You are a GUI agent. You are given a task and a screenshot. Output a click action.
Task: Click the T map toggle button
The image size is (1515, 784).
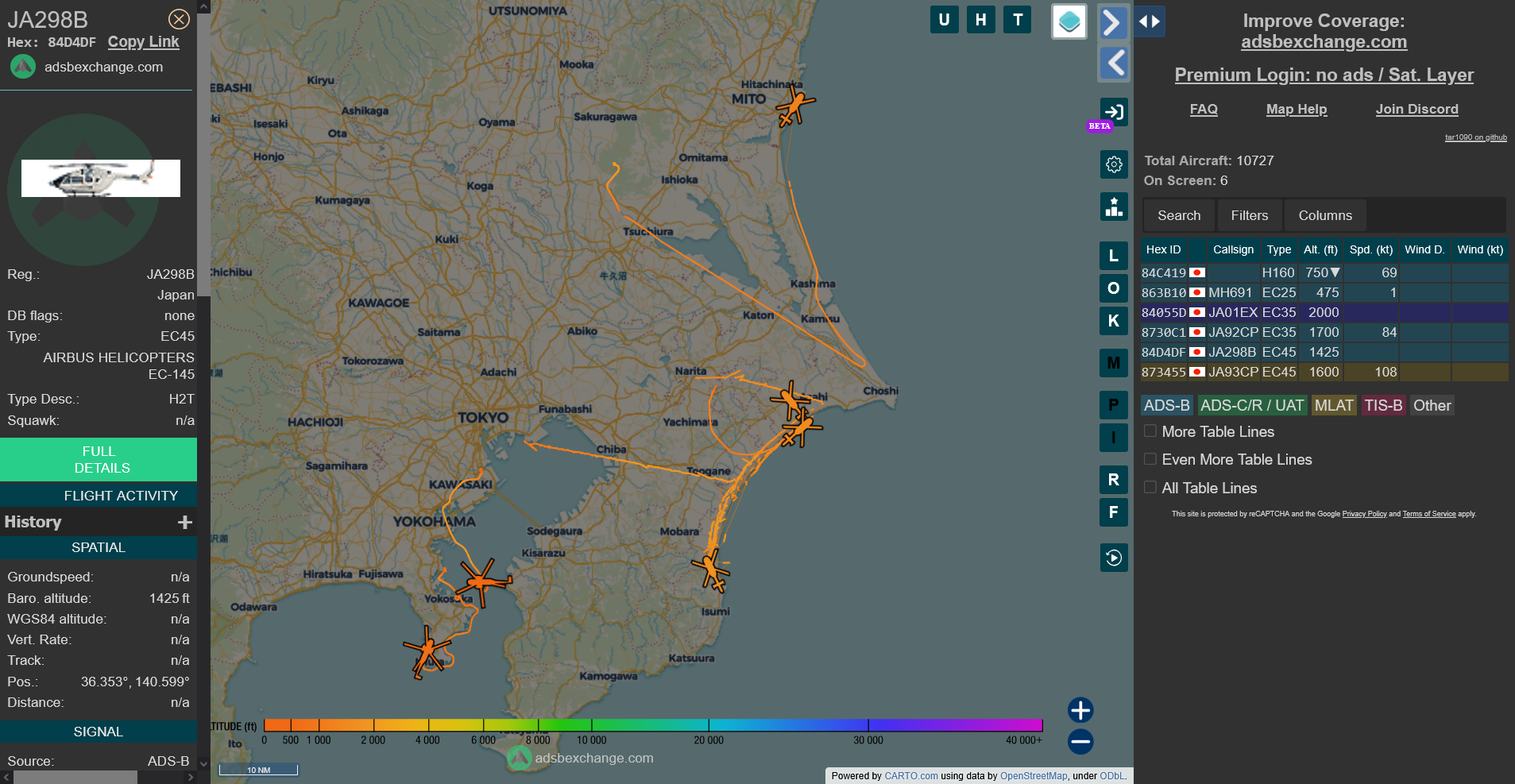tap(1018, 20)
